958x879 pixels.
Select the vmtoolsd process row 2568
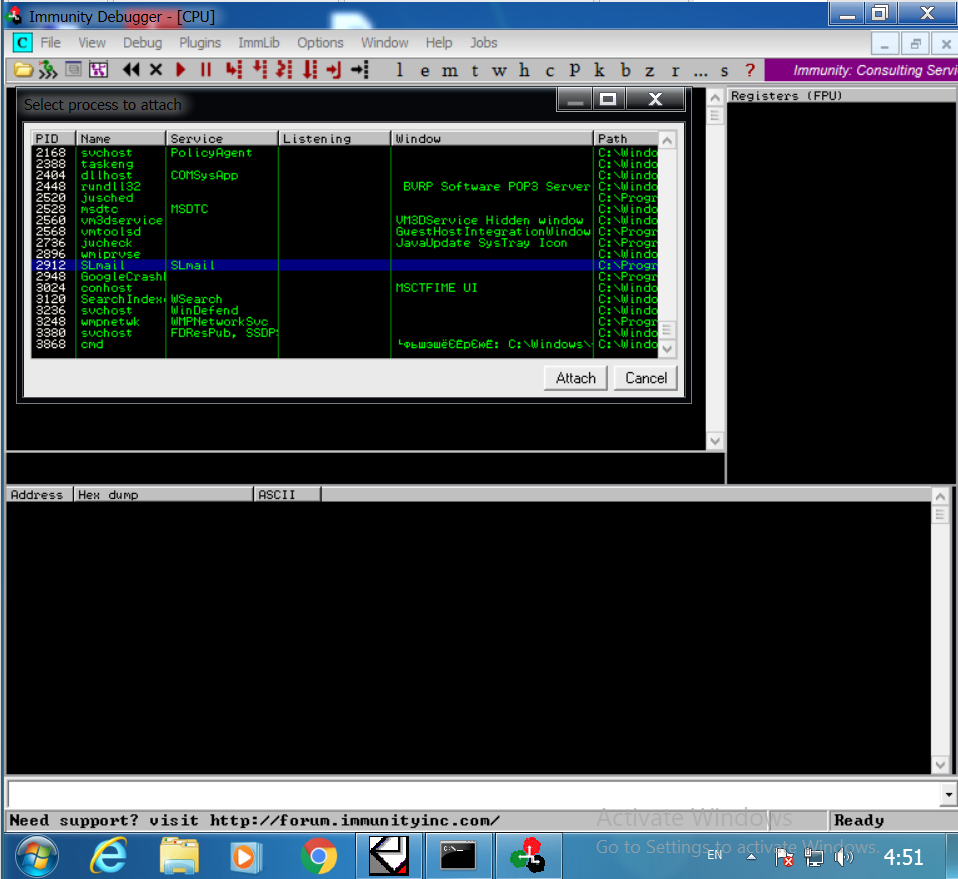click(345, 232)
